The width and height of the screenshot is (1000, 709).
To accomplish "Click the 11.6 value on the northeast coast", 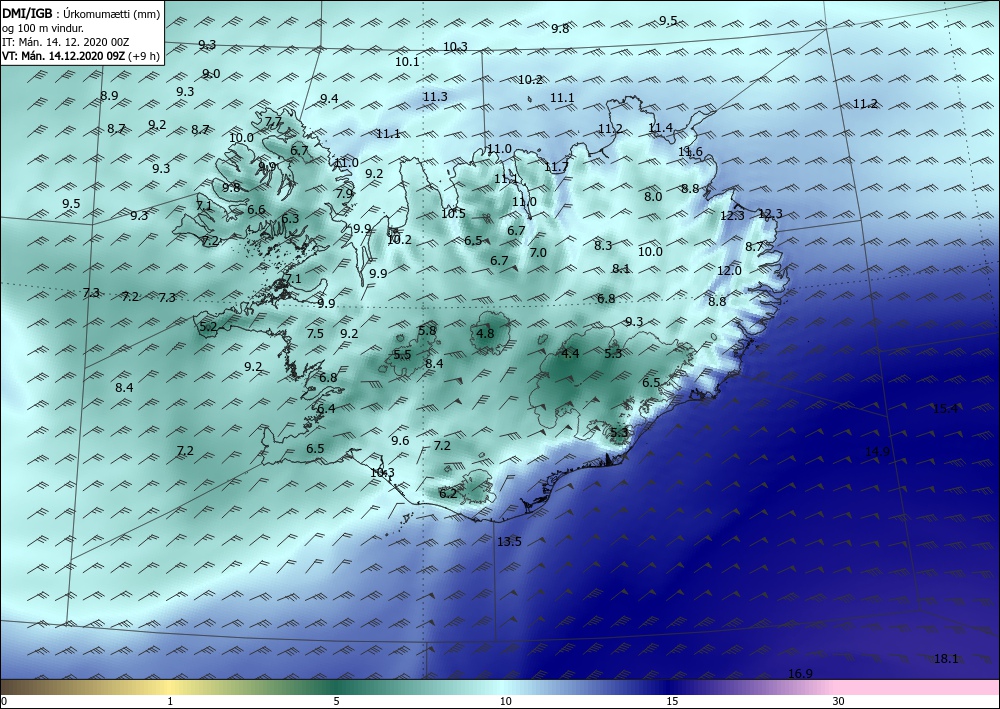I will click(690, 152).
